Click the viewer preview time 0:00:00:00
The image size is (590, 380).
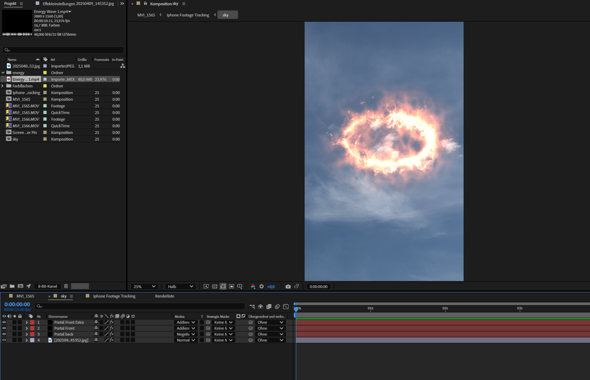pos(318,287)
